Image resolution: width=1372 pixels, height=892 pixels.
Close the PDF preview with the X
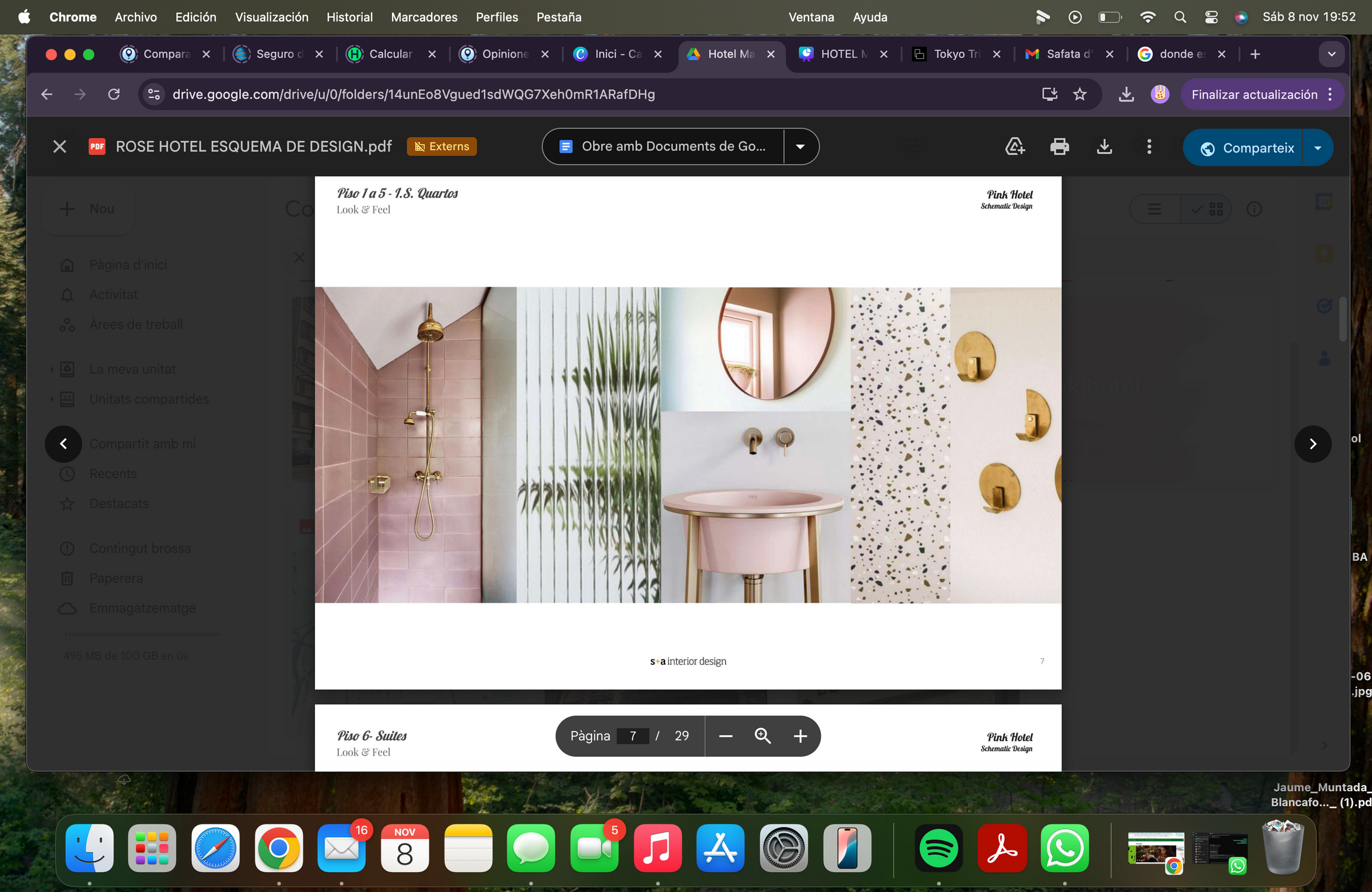pos(60,147)
